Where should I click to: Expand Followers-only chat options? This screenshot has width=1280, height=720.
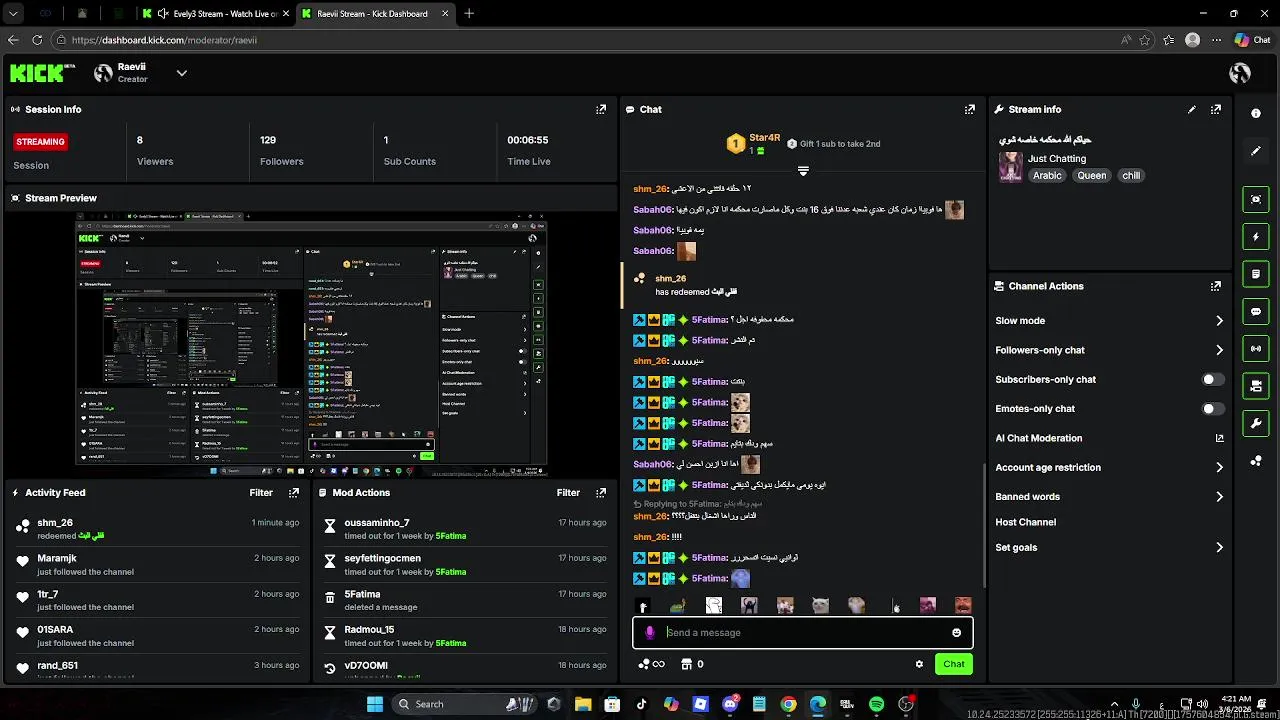[x=1219, y=350]
